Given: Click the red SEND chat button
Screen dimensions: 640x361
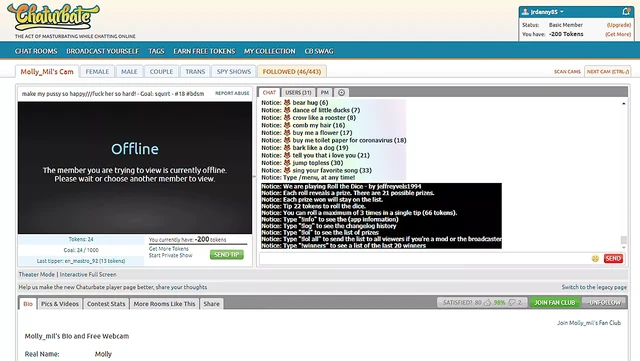Looking at the screenshot, I should [613, 258].
